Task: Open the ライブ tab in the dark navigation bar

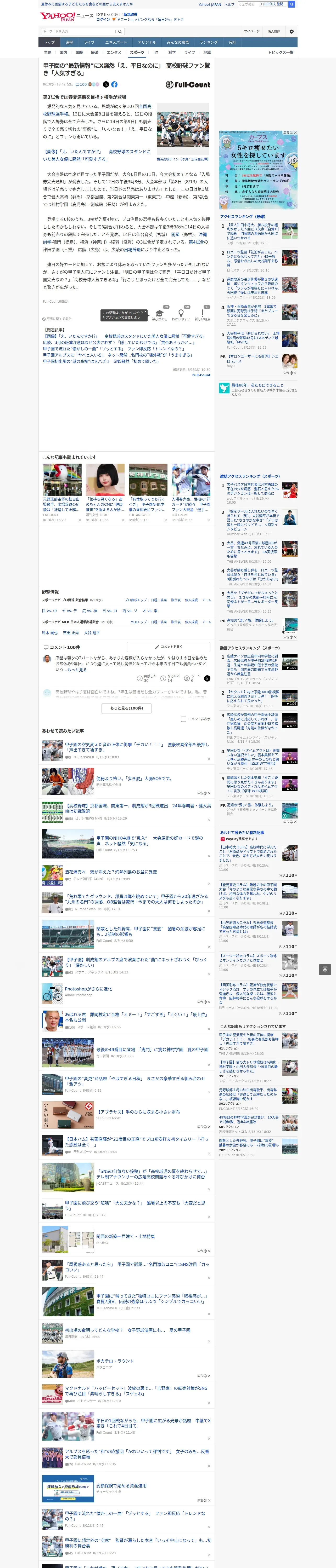Action: [x=89, y=43]
